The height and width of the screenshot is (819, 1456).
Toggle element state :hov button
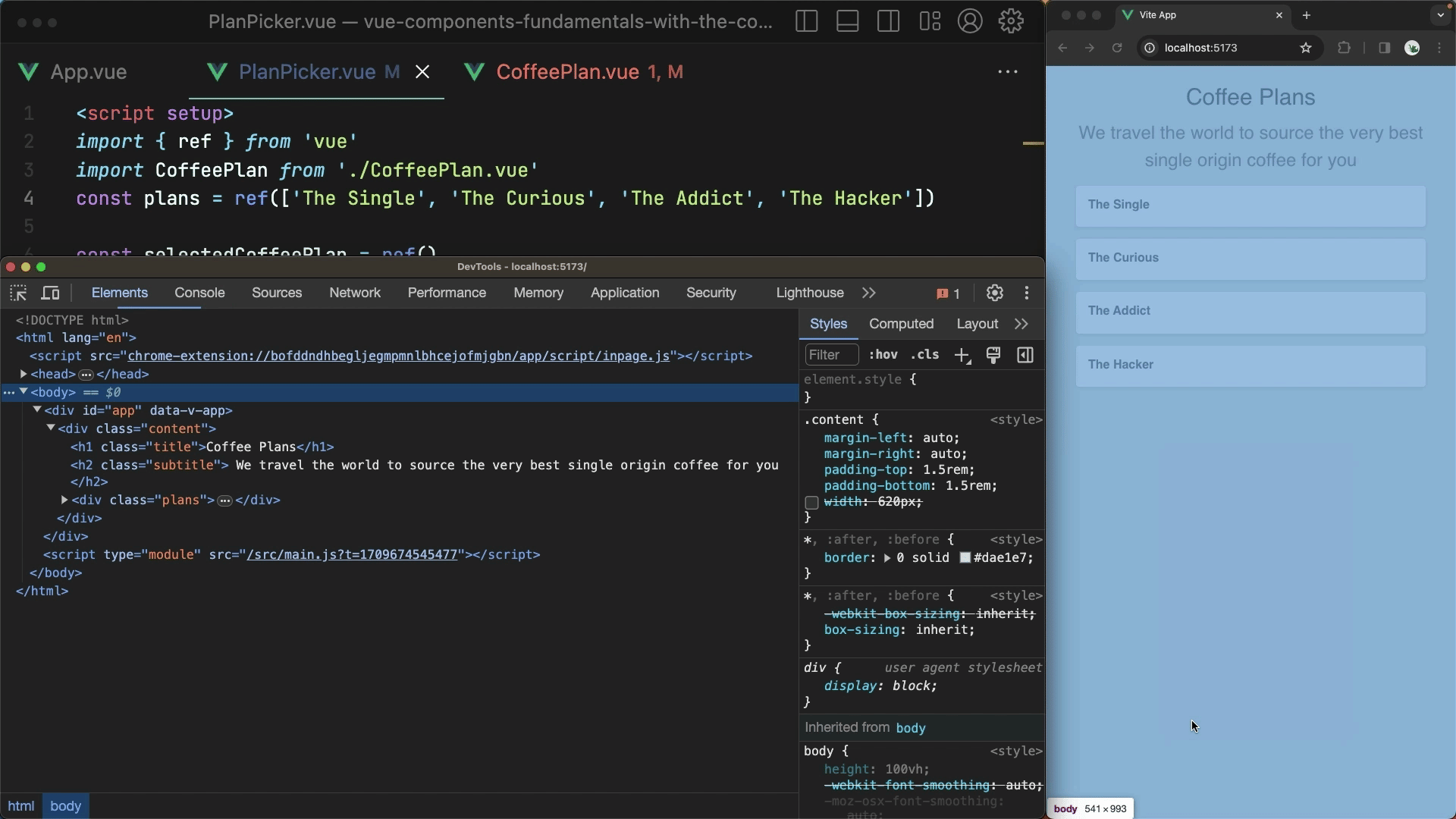[x=883, y=355]
